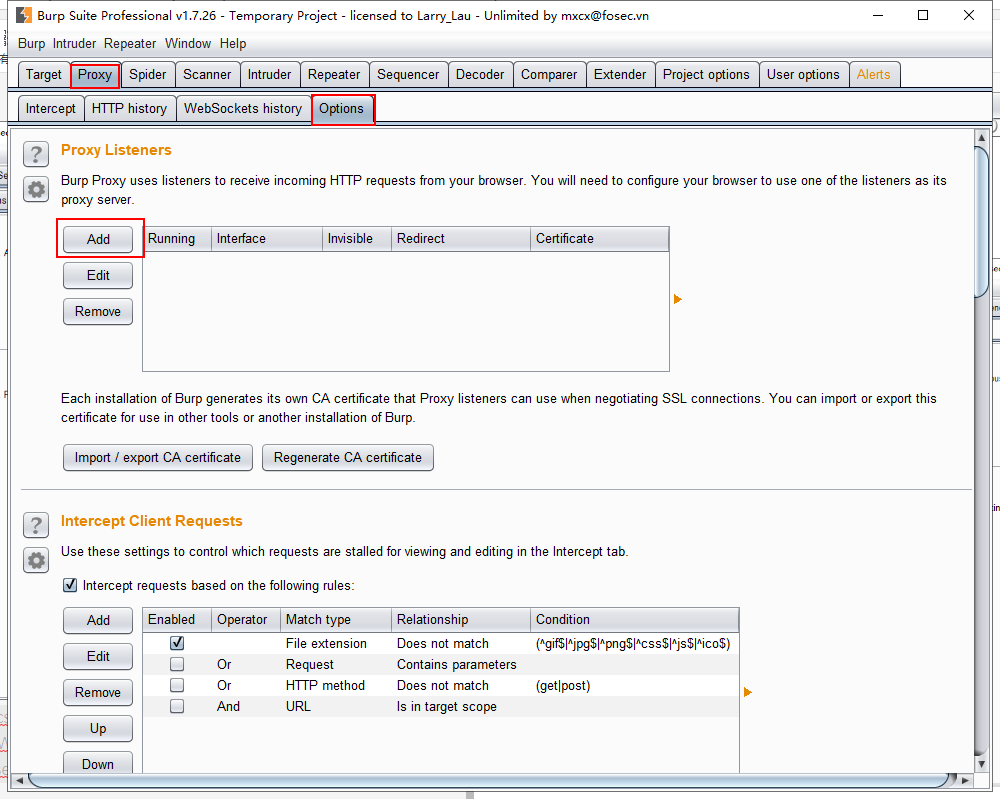Add a new intercept client rule
Screen dimensions: 1000x799
98,620
